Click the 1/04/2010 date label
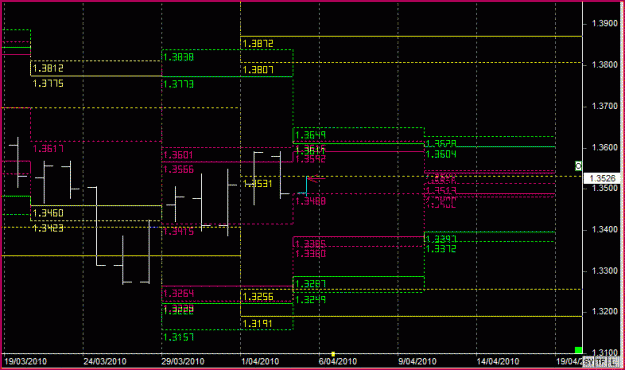The width and height of the screenshot is (625, 370). [261, 362]
